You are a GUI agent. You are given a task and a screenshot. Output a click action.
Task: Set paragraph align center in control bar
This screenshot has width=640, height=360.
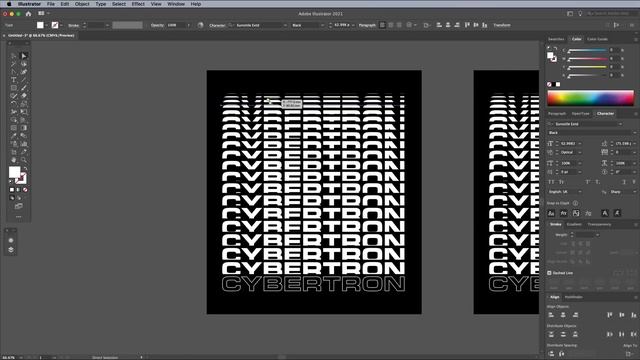391,25
